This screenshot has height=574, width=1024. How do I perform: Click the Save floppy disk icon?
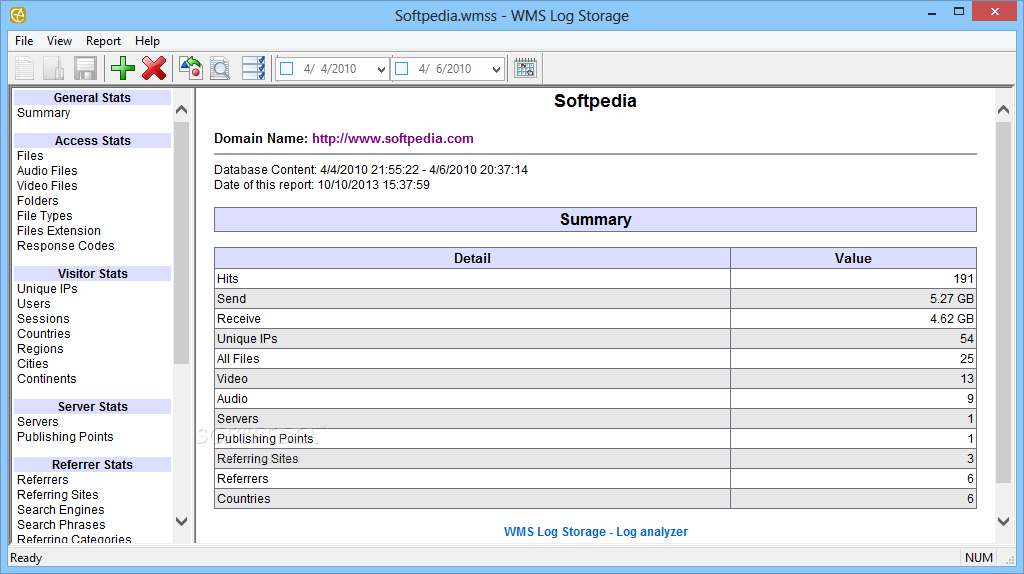tap(86, 69)
